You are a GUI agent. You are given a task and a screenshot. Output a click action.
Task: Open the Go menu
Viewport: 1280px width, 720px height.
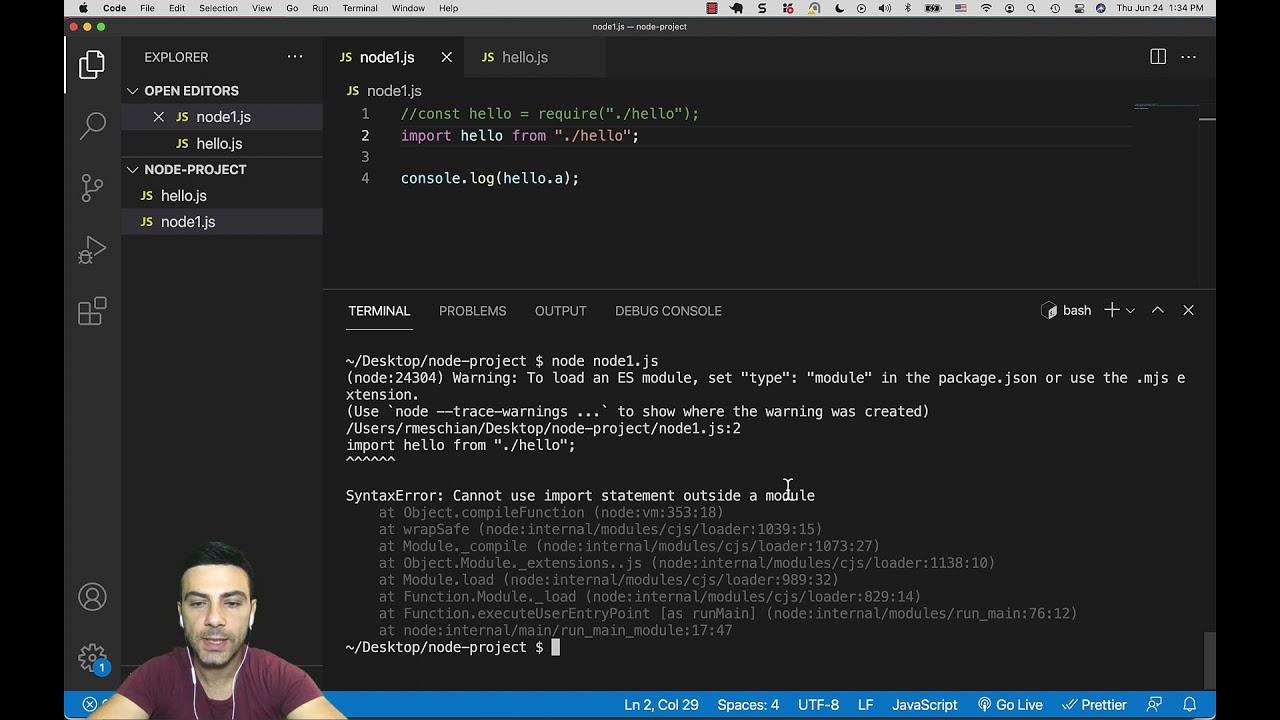(x=292, y=8)
